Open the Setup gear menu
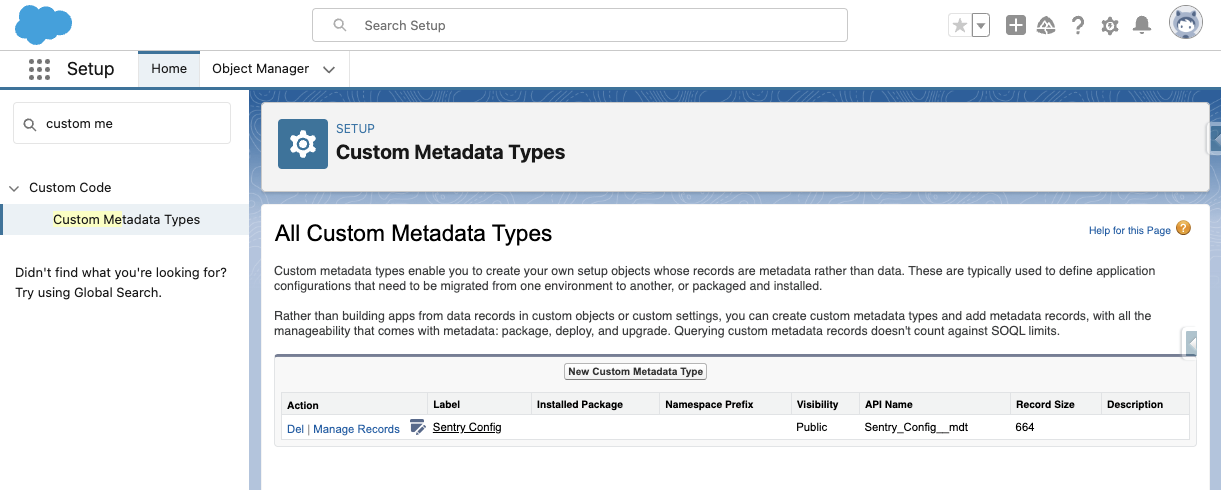1221x490 pixels. click(x=1109, y=26)
